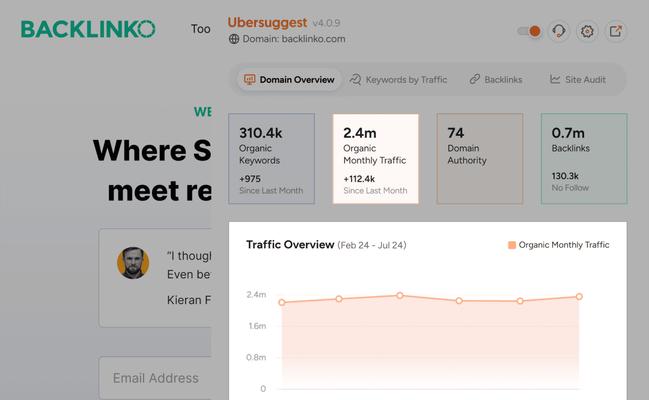Click the globe icon beside Domain
The width and height of the screenshot is (649, 400).
pos(234,39)
